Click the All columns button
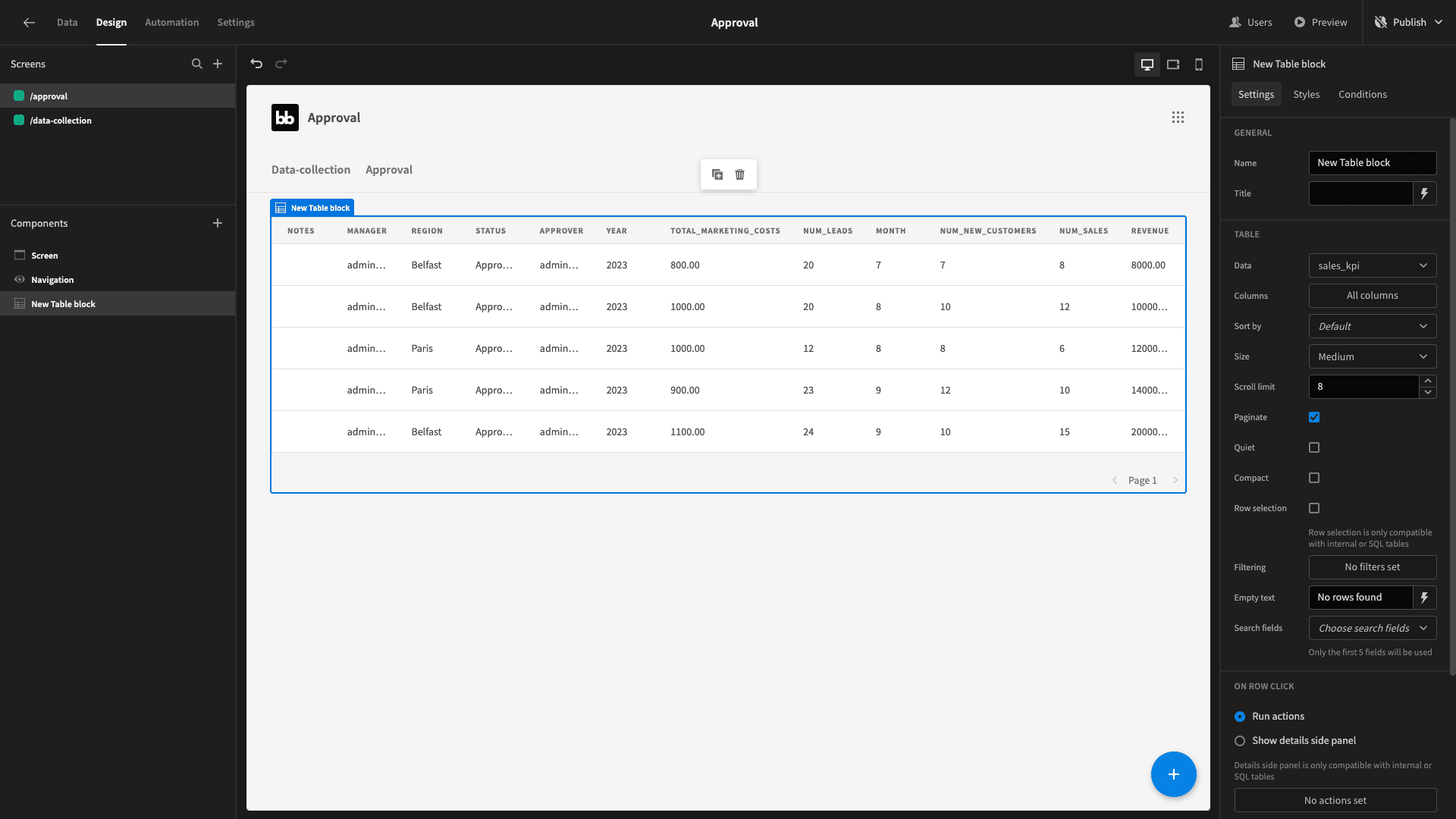Image resolution: width=1456 pixels, height=819 pixels. pos(1373,296)
